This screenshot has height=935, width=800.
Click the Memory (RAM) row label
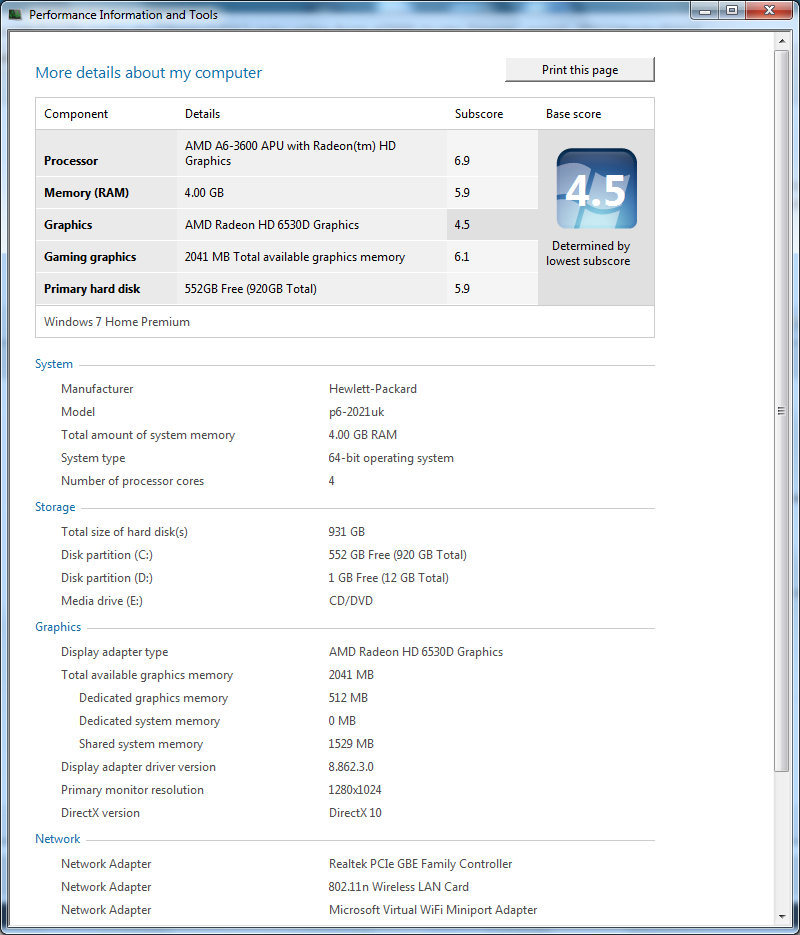(86, 193)
